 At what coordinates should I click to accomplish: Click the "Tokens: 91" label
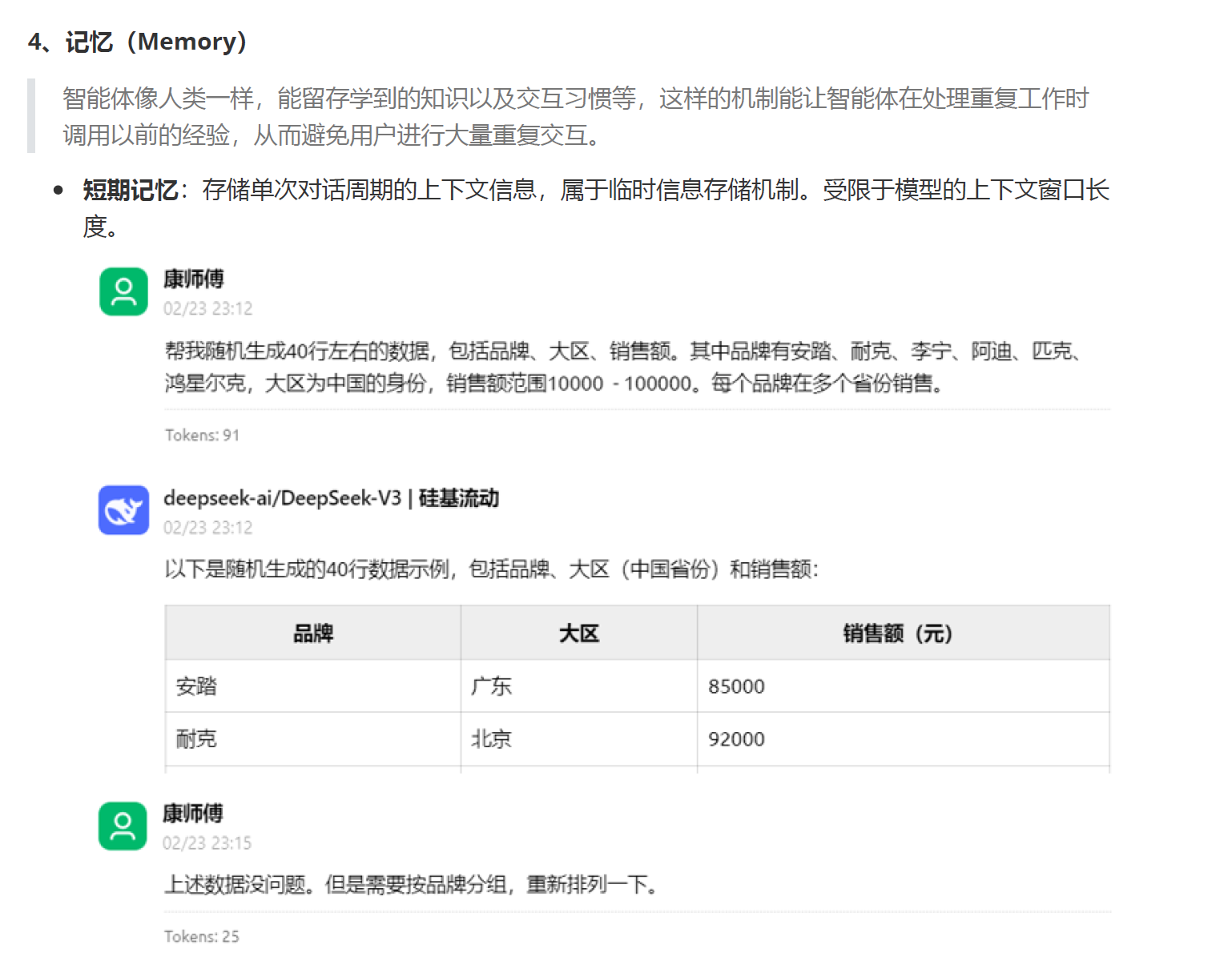click(x=203, y=435)
